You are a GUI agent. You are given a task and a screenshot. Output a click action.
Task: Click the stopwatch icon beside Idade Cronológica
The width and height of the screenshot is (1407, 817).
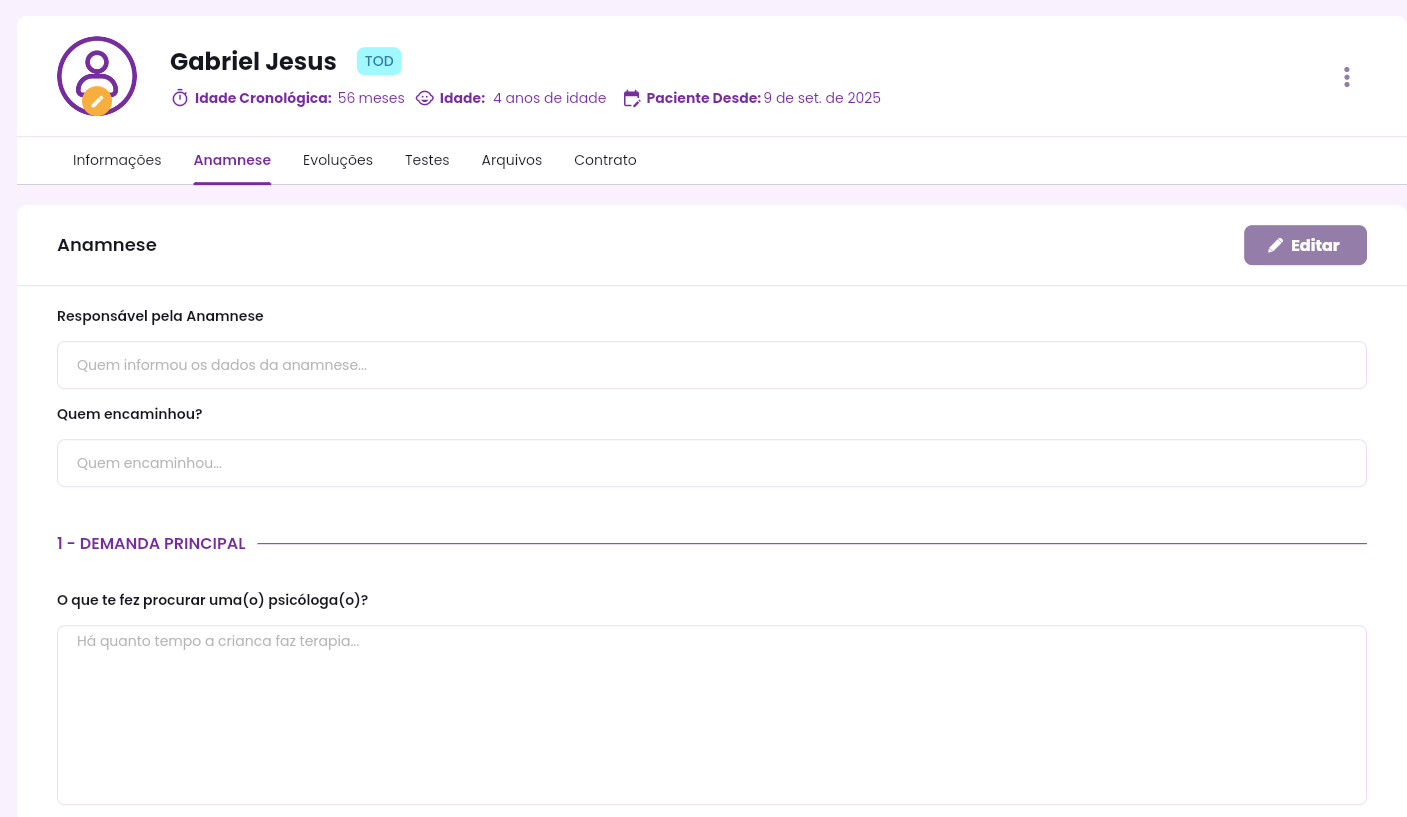click(180, 98)
